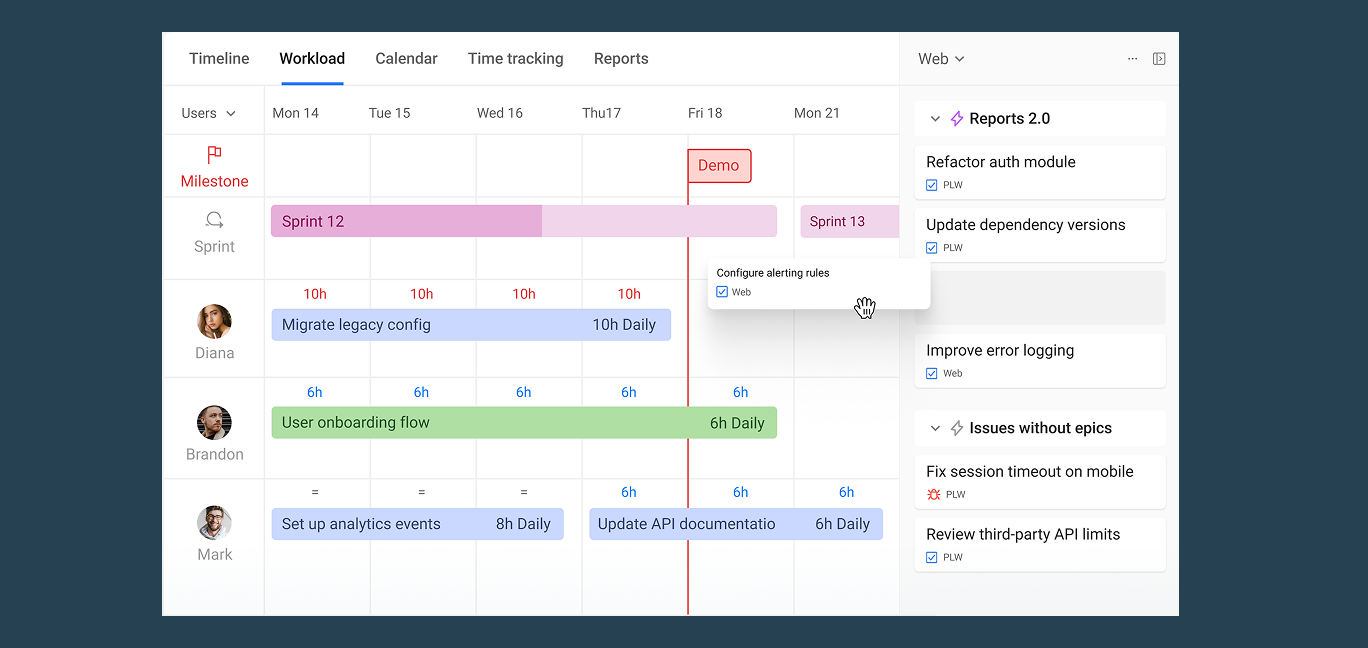Open the Review third-party API limits issue

(1040, 544)
